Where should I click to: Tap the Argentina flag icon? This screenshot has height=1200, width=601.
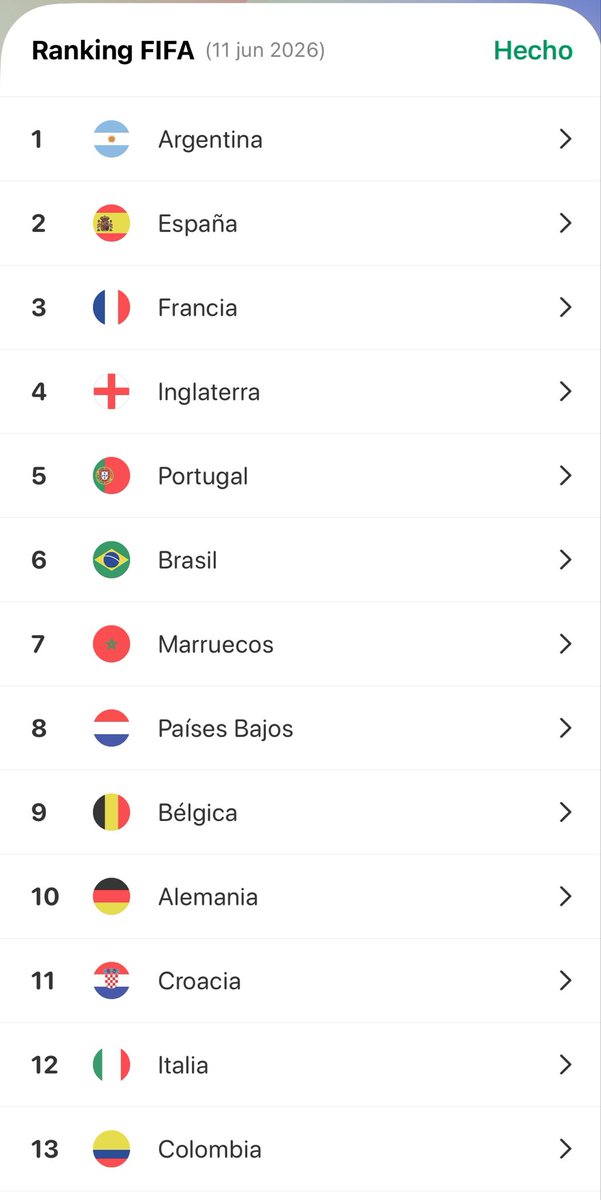[111, 139]
